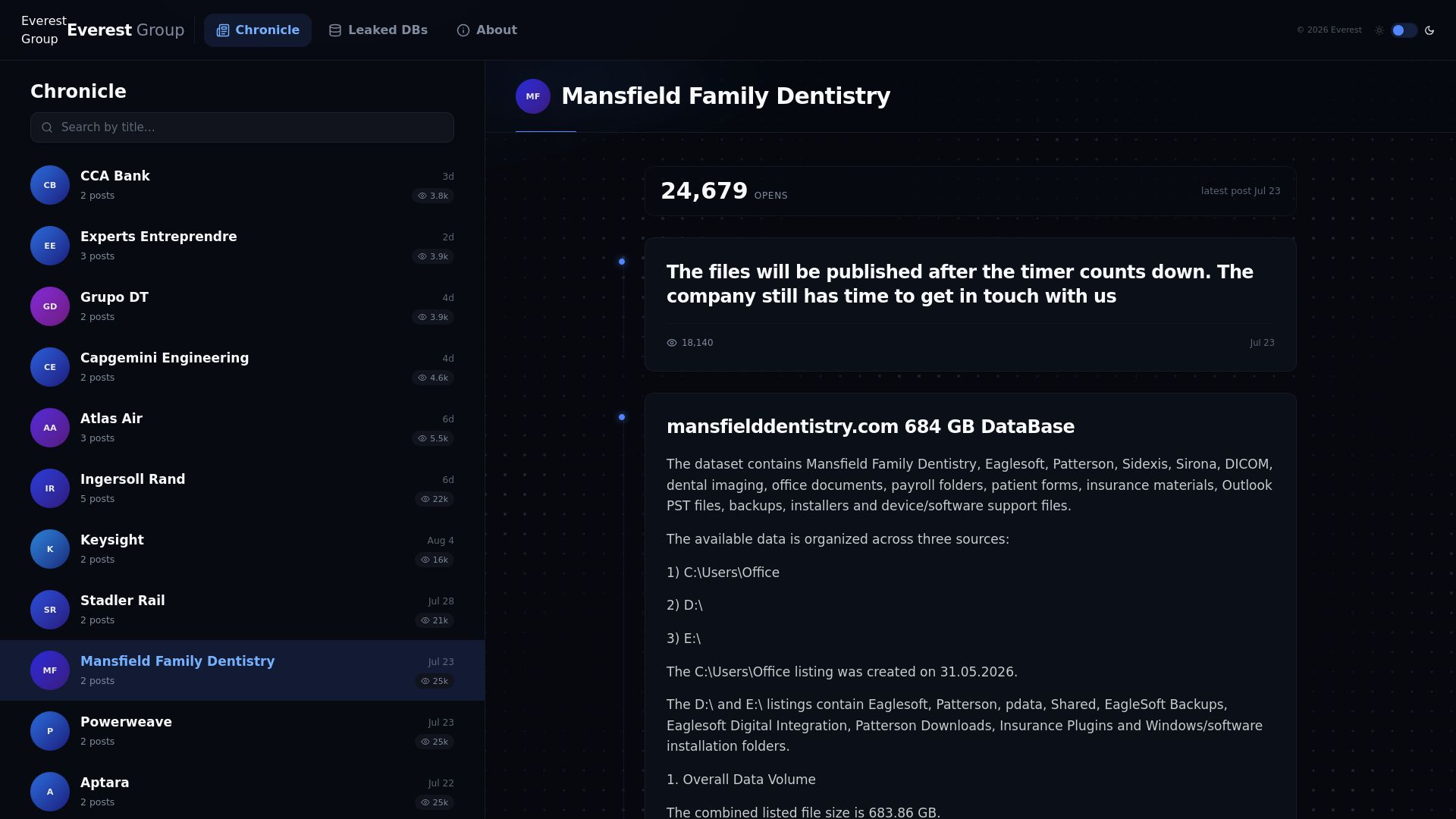This screenshot has height=819, width=1456.
Task: Click the eye icon next to 18,140 views
Action: click(672, 343)
